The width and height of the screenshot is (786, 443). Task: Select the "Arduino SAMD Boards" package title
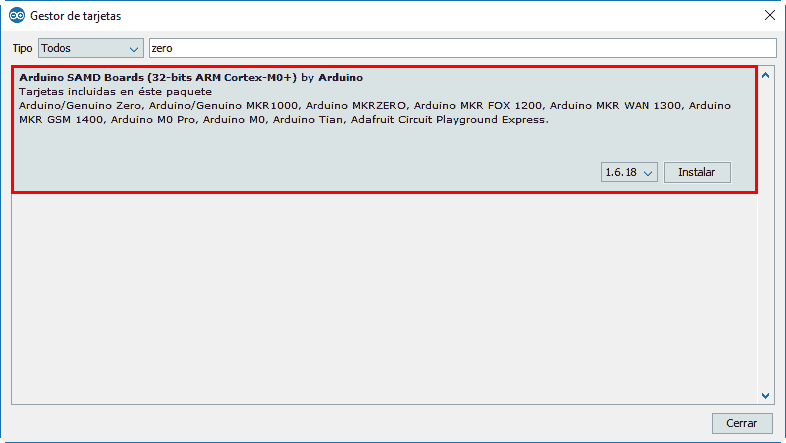(x=81, y=78)
